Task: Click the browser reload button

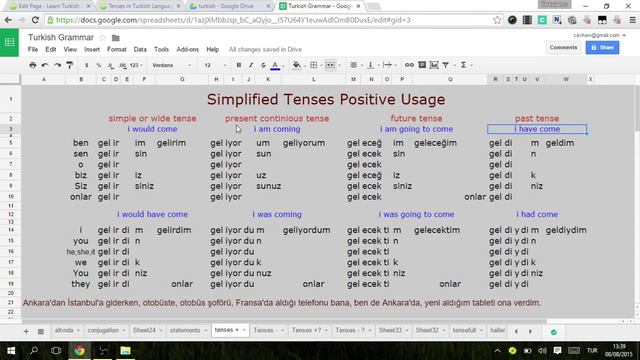Action: coord(35,20)
